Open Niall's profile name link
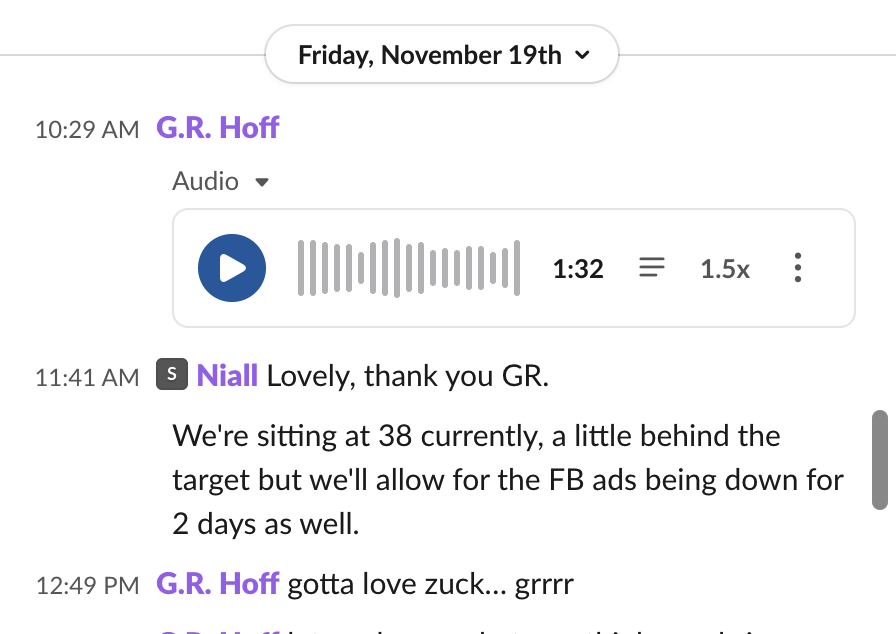The image size is (896, 634). (x=227, y=376)
